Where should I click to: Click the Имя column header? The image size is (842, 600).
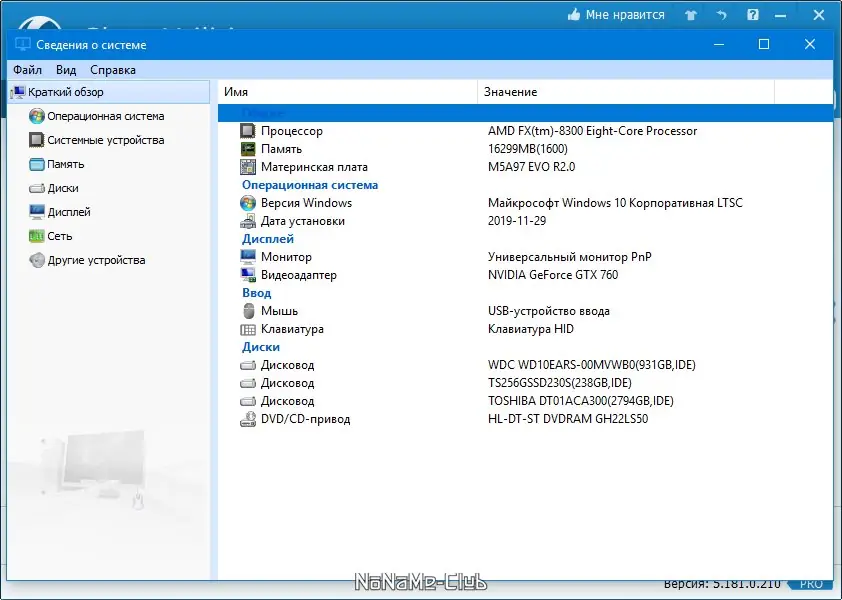(x=347, y=92)
